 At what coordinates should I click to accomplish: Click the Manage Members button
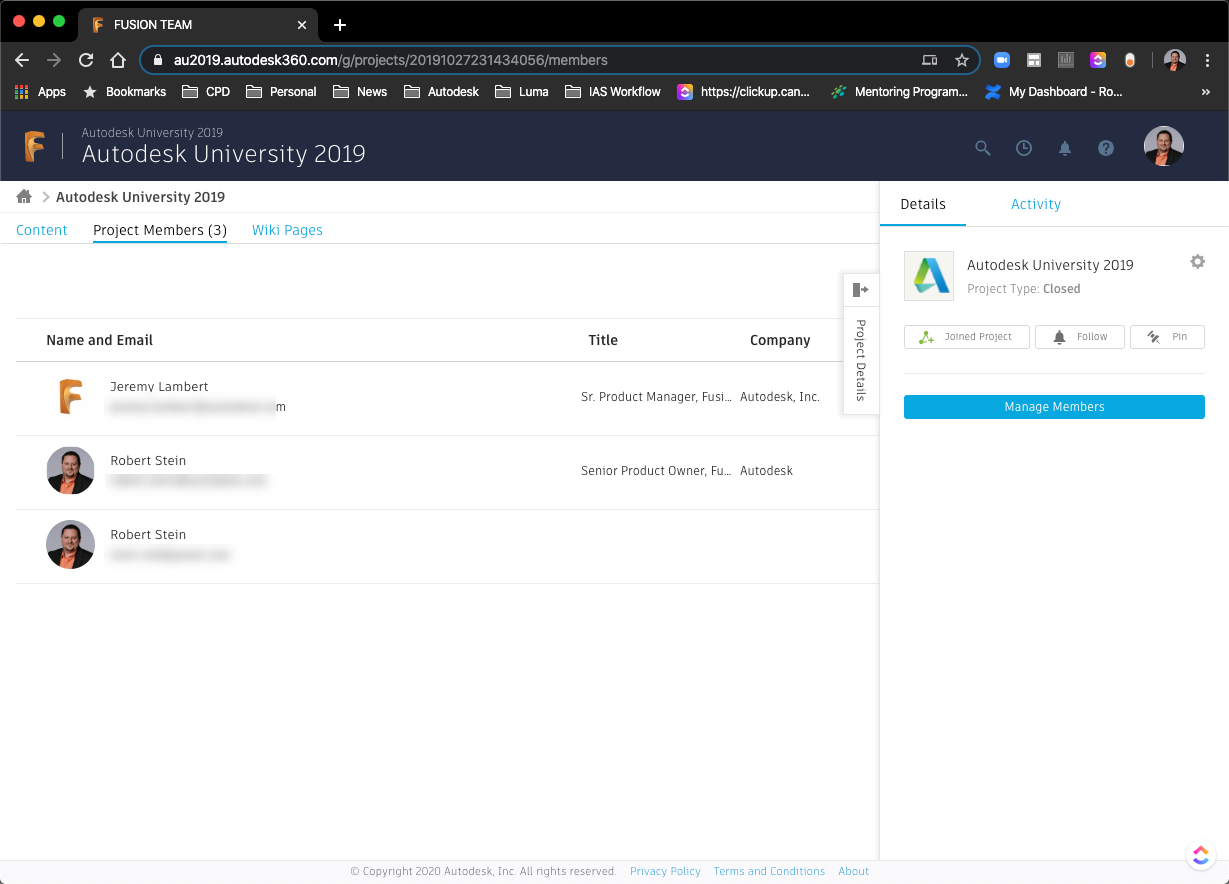1054,407
